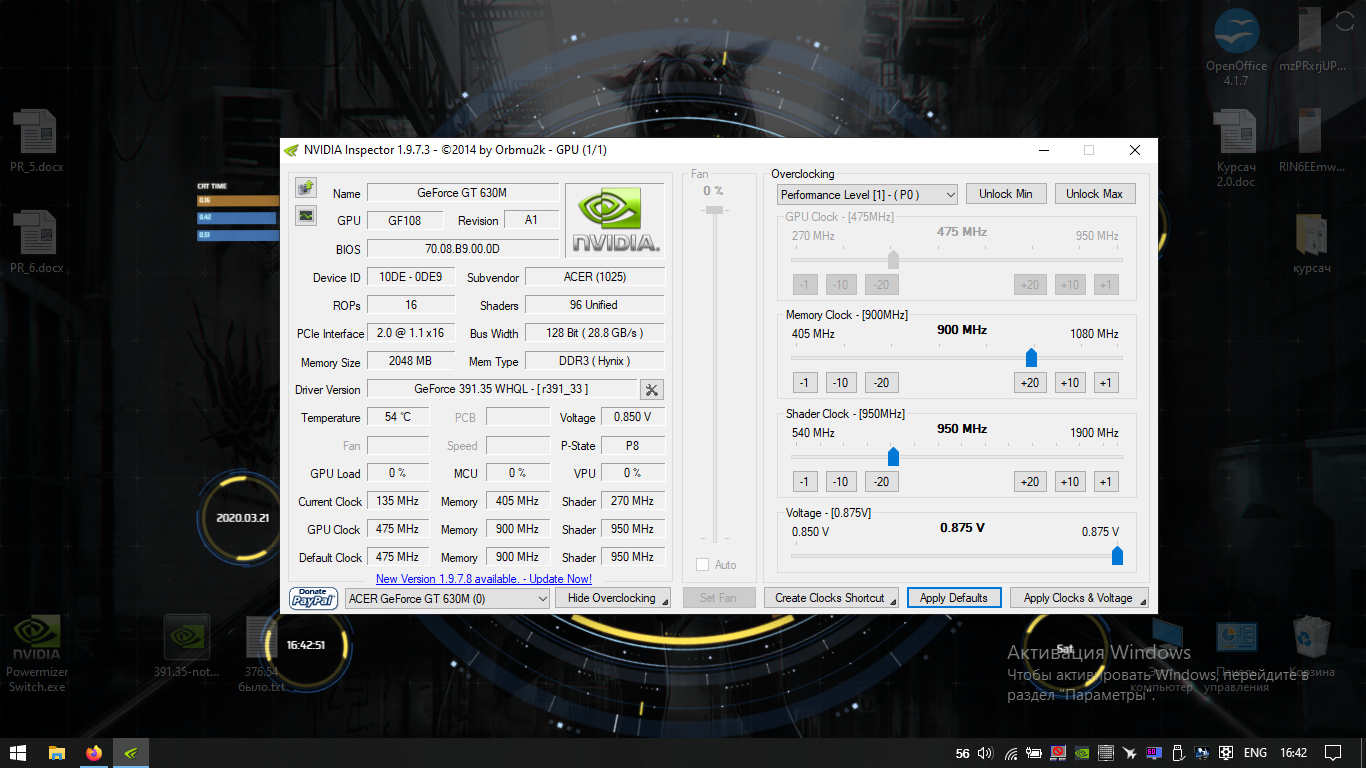Screen dimensions: 1366x768
Task: Open the notification action center
Action: 1333,753
